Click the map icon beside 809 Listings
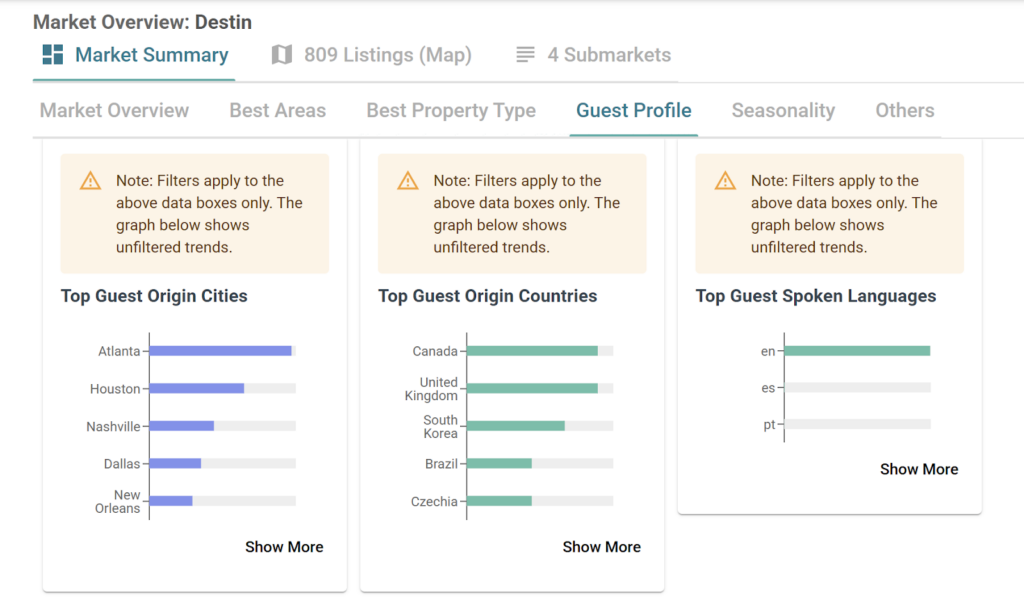Screen dimensions: 1024x605 282,55
